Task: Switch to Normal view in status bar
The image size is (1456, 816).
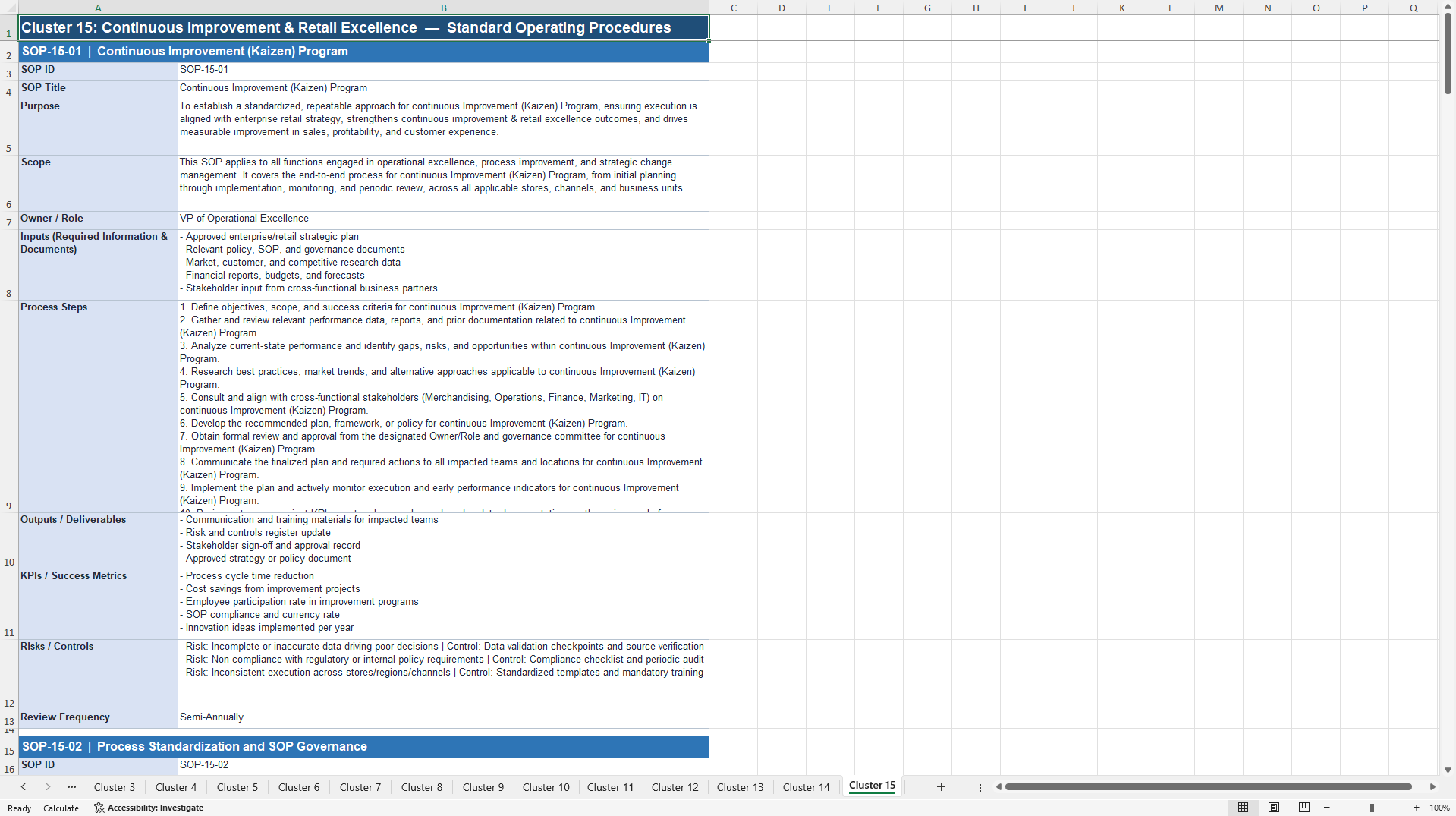Action: point(1243,808)
